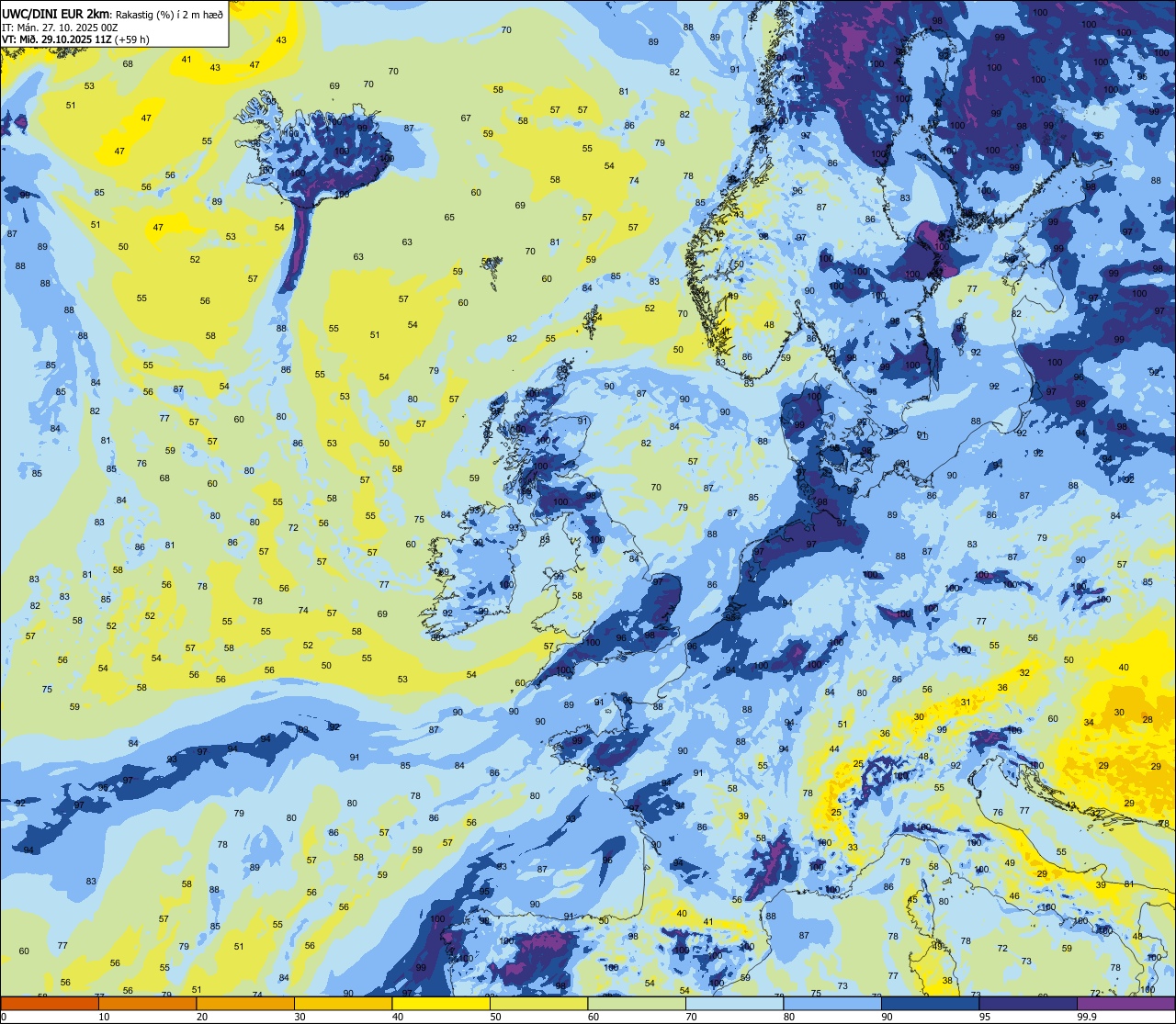Click the '80' tick label on the legend
This screenshot has height=1024, width=1176.
click(789, 1017)
